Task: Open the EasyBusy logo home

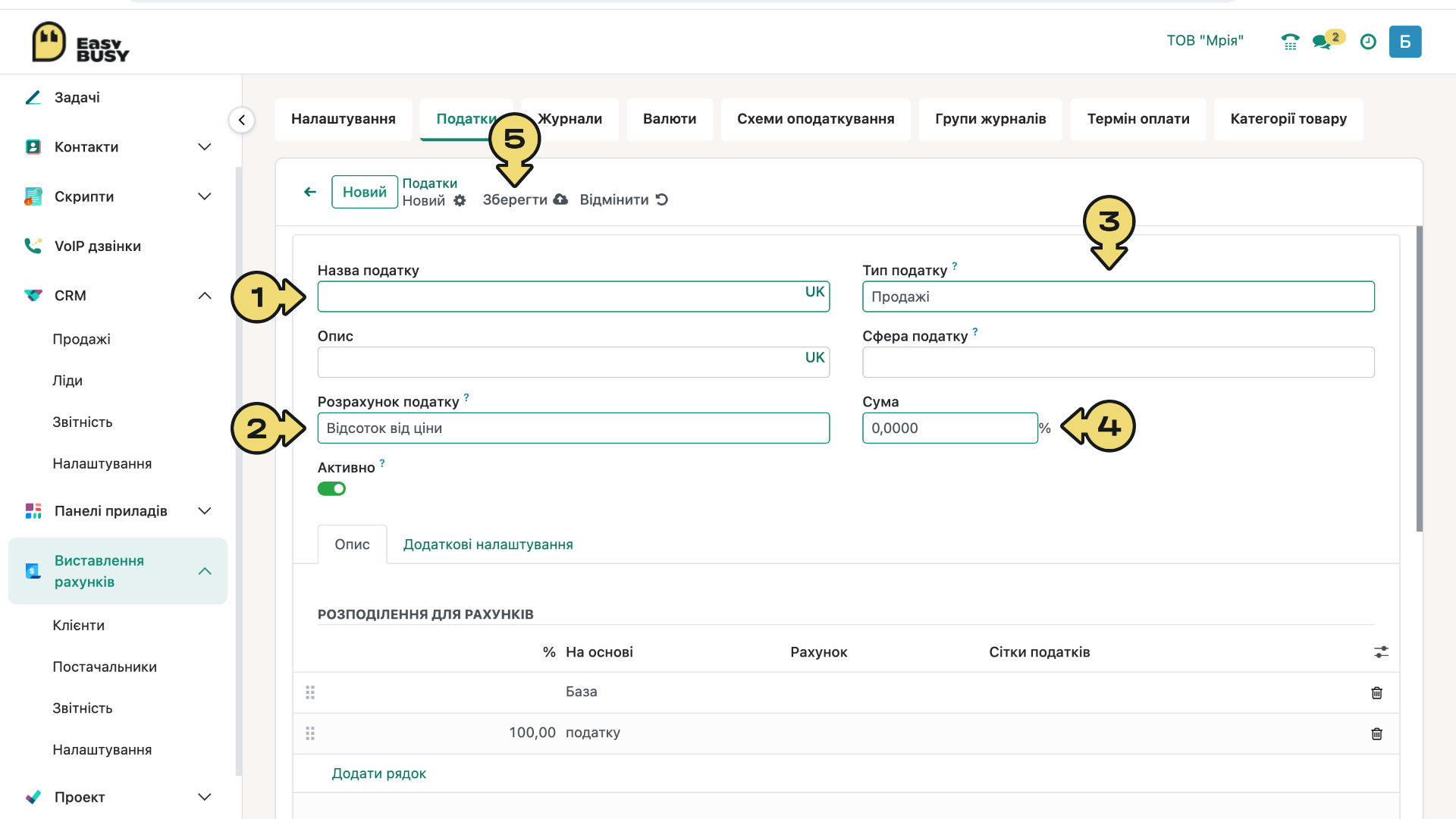Action: [80, 42]
